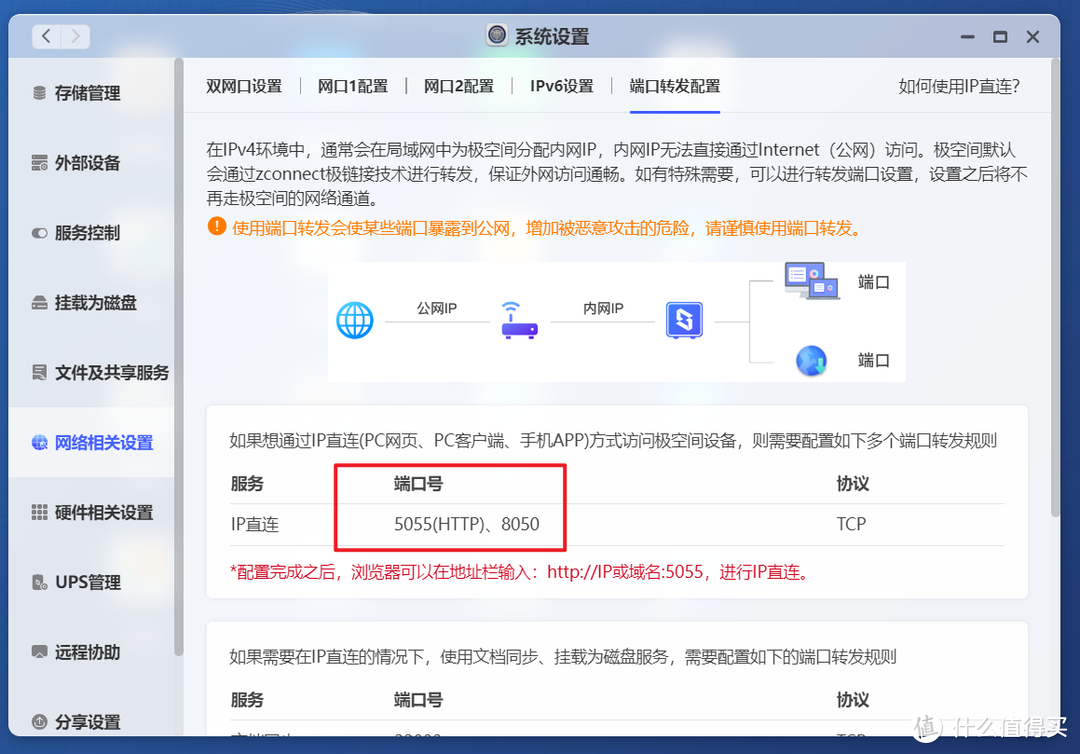Click the back navigation arrow
This screenshot has height=754, width=1080.
[x=46, y=35]
